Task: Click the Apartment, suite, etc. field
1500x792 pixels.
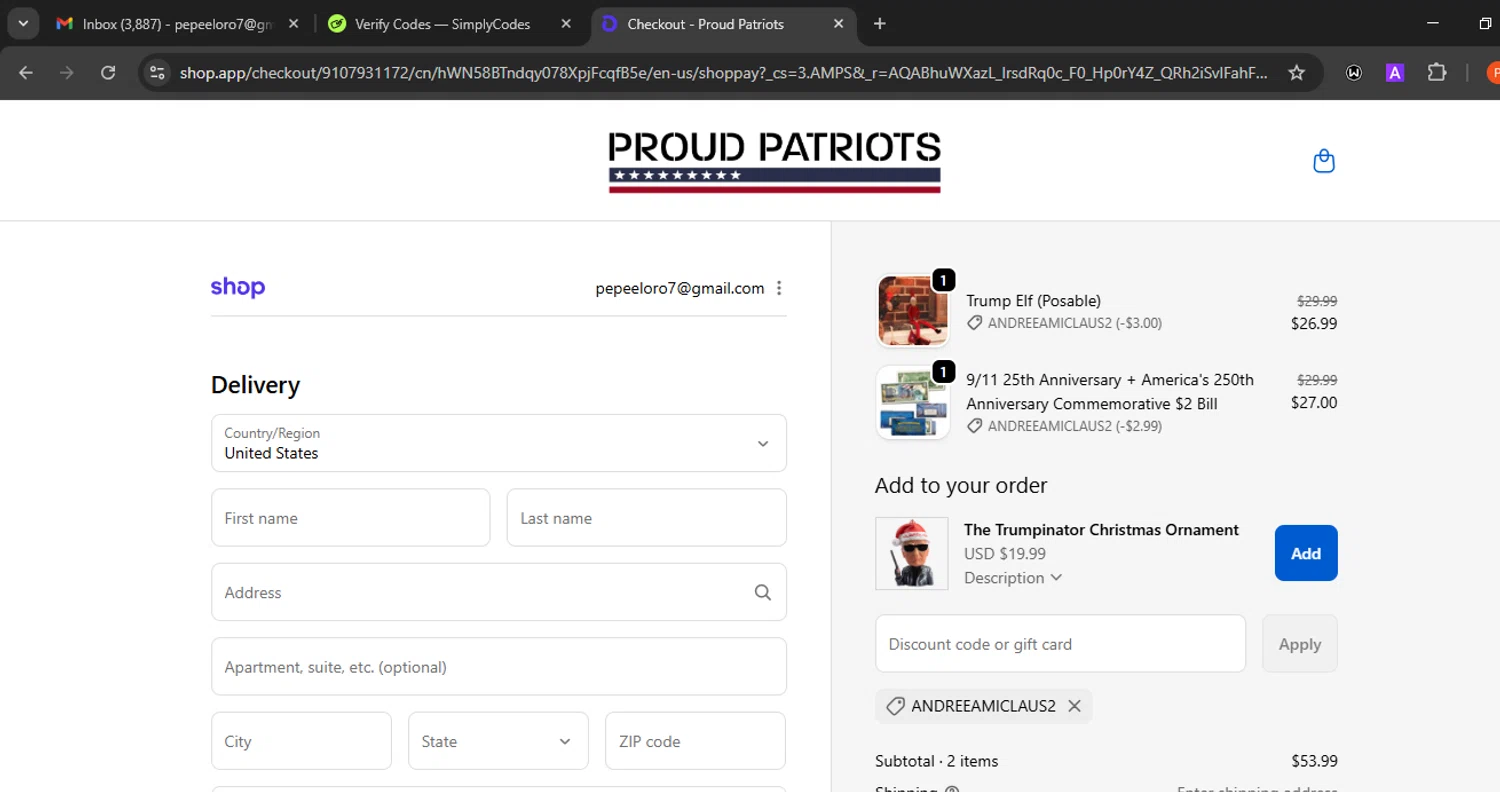Action: [x=499, y=666]
